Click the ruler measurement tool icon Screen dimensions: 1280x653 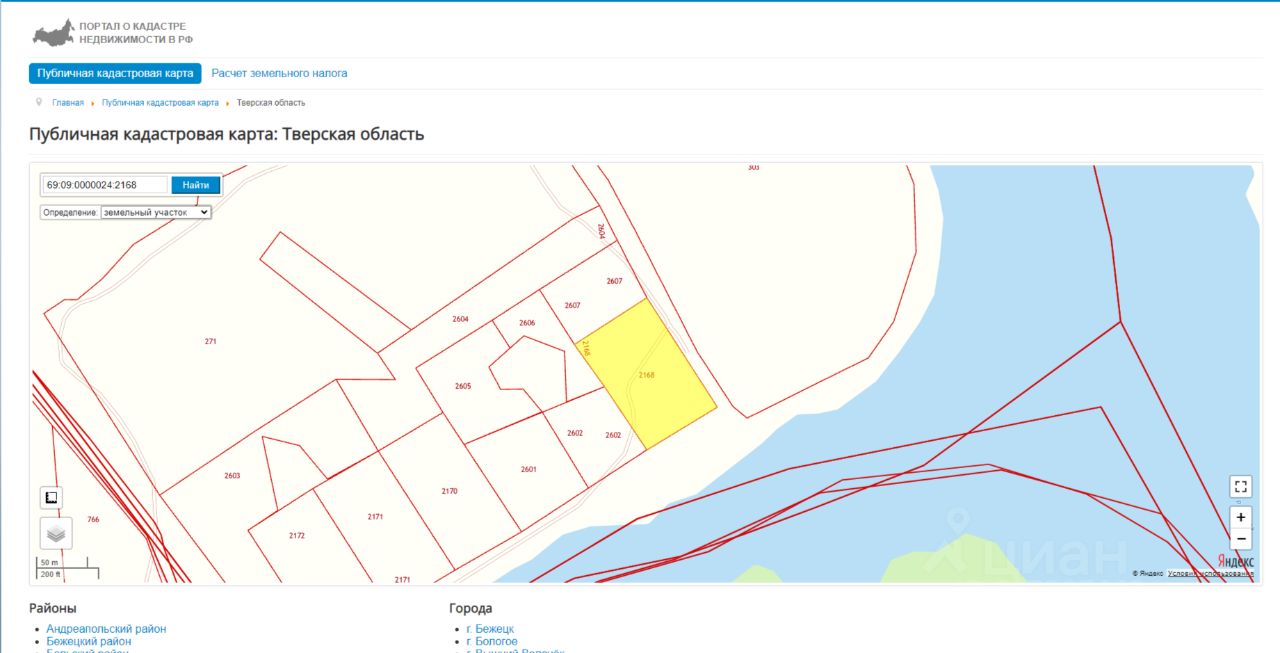[52, 498]
